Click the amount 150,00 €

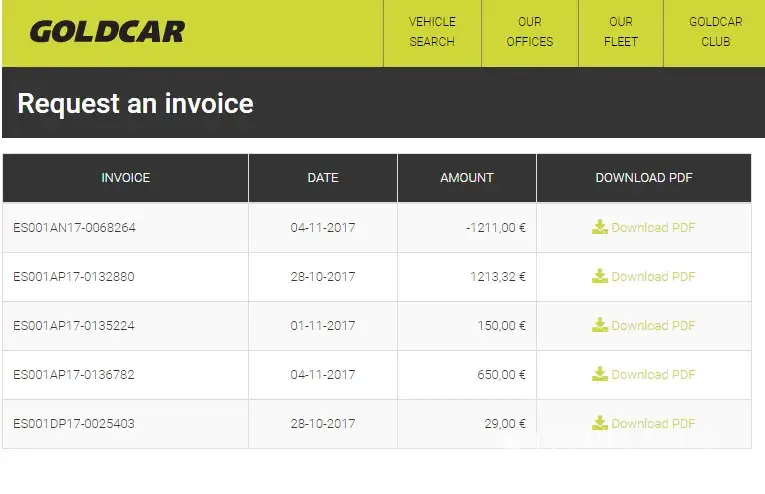tap(502, 325)
